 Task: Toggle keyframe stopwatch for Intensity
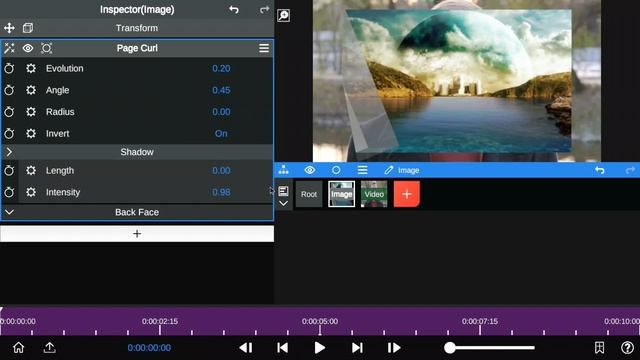[9, 192]
